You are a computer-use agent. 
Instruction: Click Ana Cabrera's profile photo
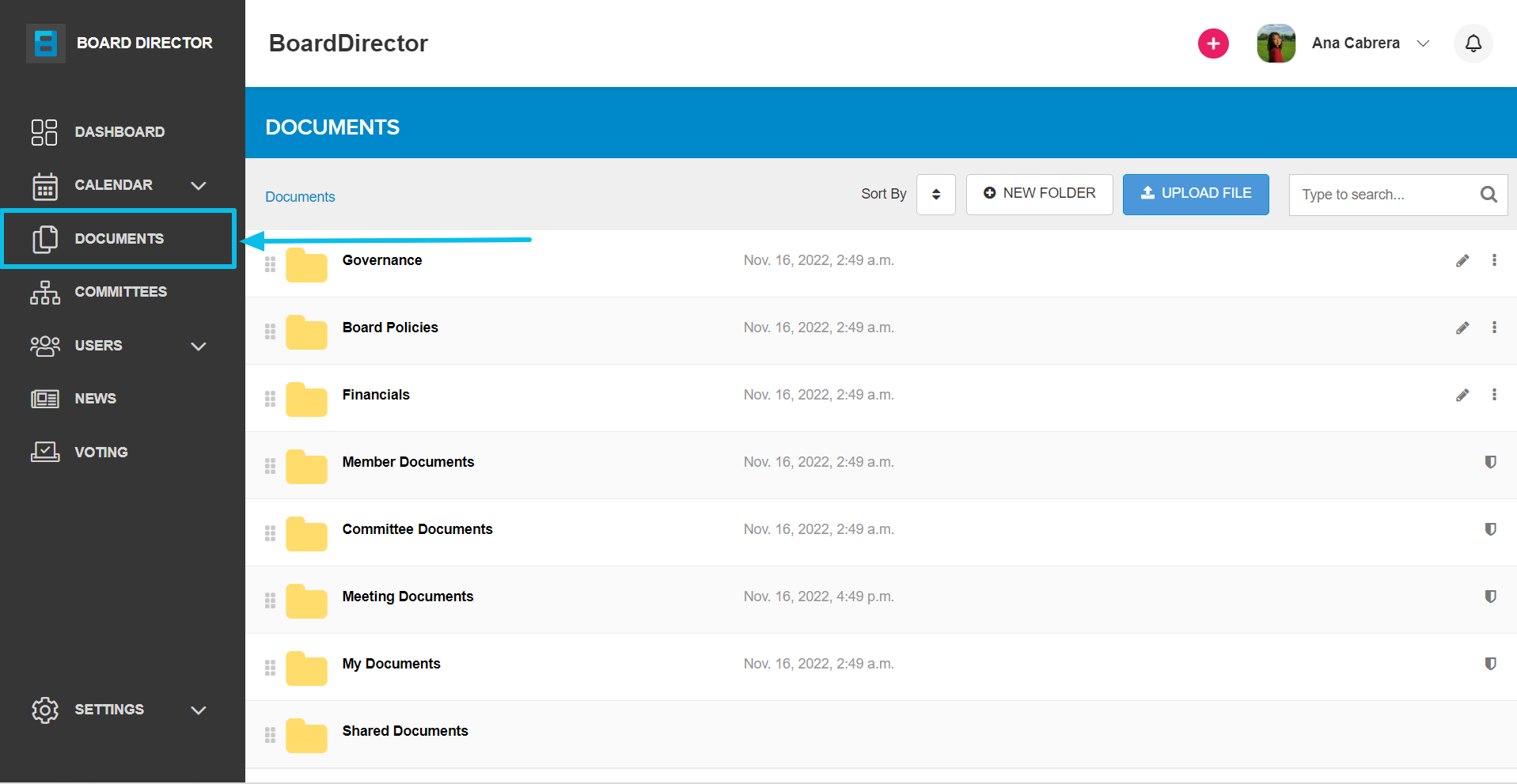point(1276,44)
